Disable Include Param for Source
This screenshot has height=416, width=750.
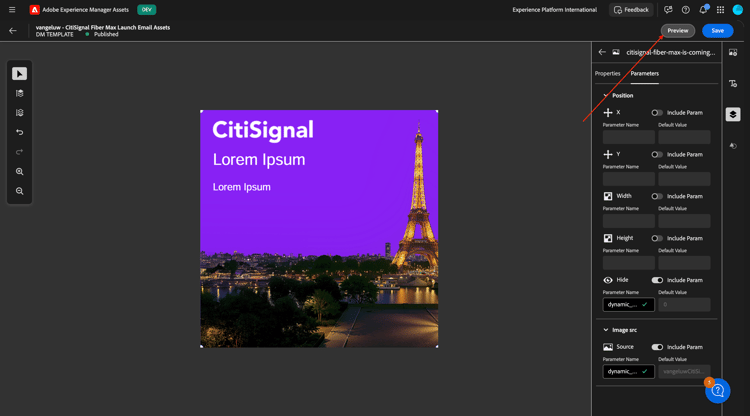click(657, 347)
